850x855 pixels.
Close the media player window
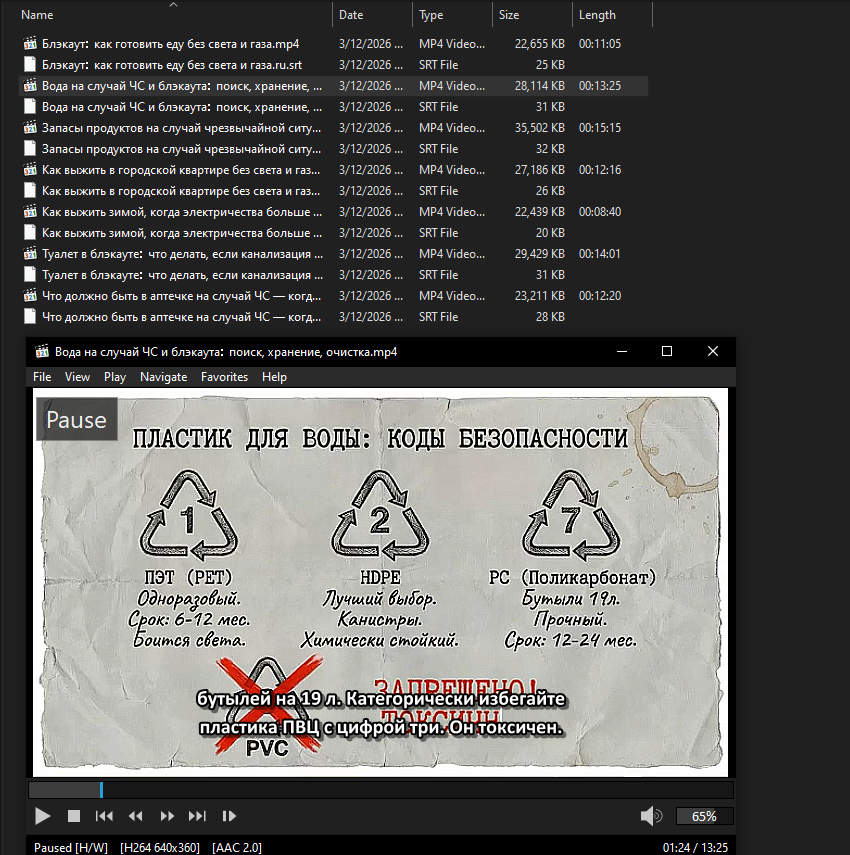pyautogui.click(x=713, y=351)
